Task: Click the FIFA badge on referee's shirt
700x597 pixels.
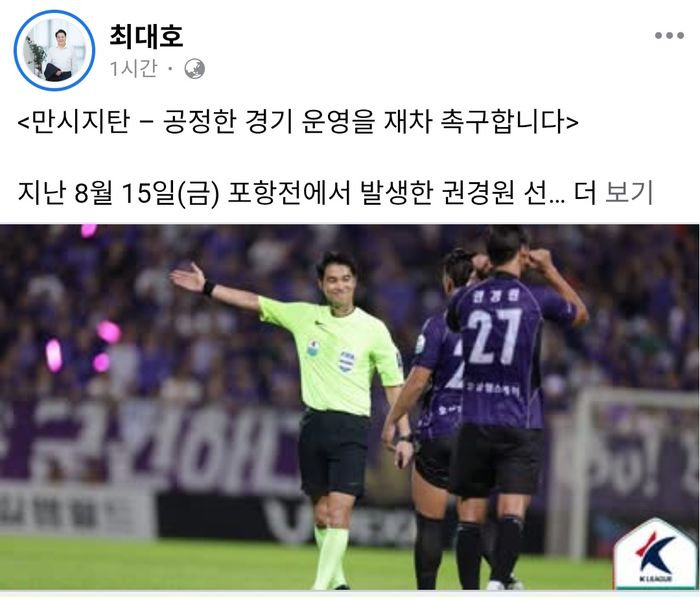Action: (x=346, y=361)
